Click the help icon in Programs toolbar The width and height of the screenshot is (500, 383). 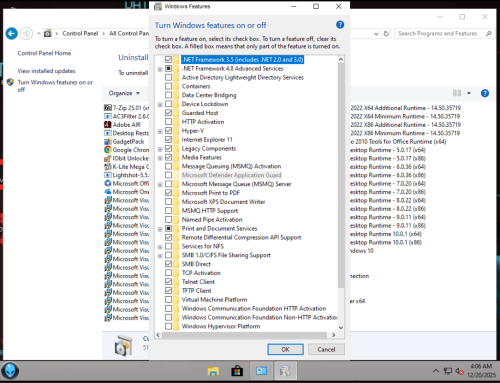coord(485,93)
